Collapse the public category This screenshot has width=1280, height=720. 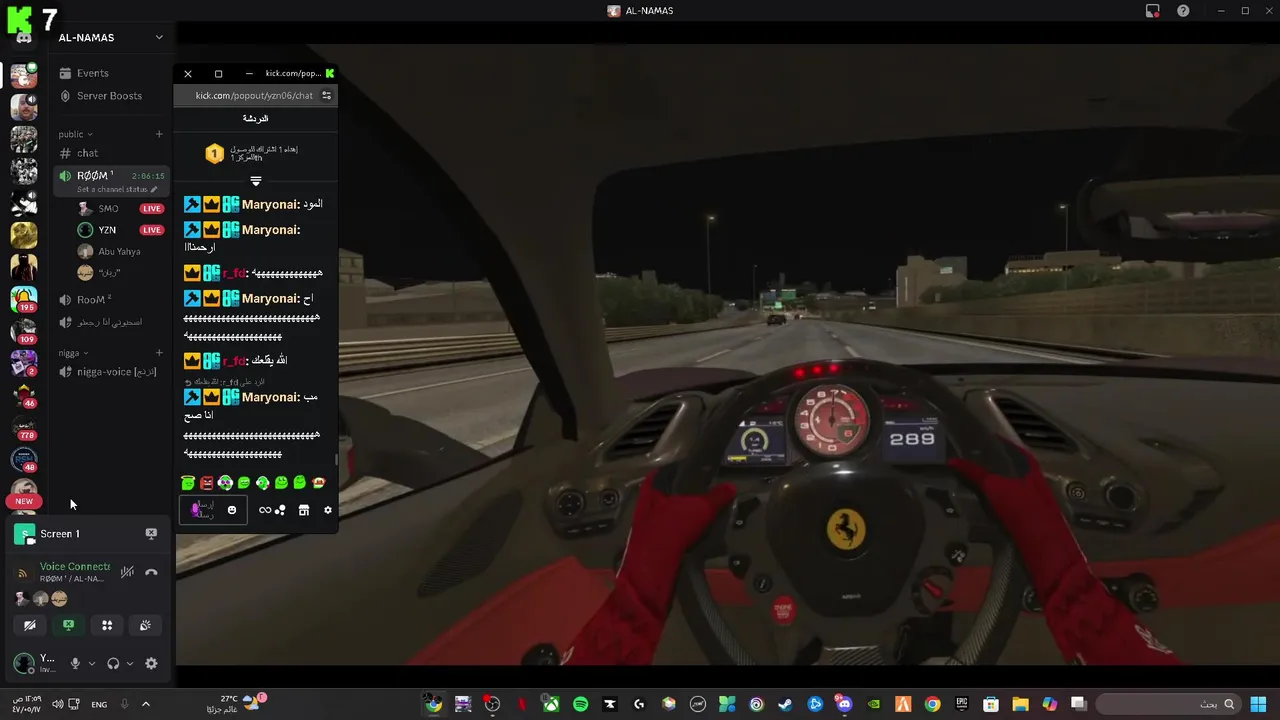pyautogui.click(x=75, y=134)
